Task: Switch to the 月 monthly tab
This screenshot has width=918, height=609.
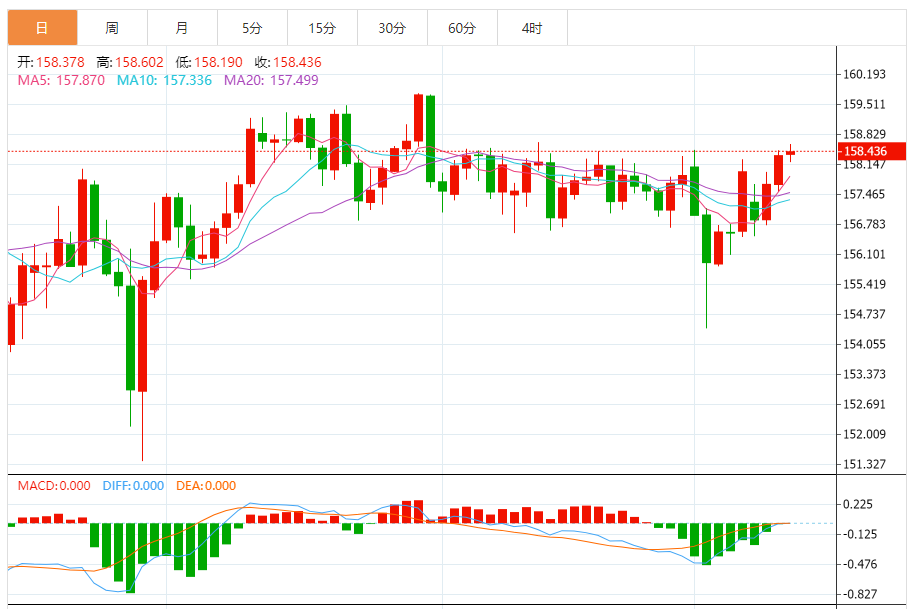Action: point(182,28)
